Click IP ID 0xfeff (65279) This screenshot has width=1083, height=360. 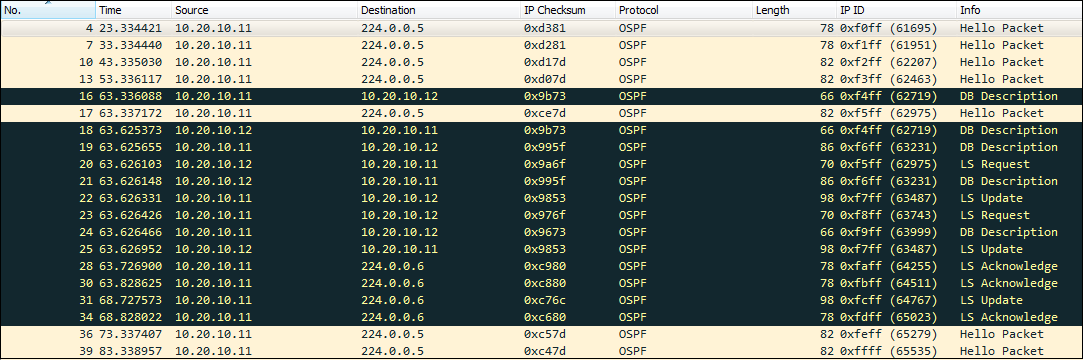[x=888, y=334]
